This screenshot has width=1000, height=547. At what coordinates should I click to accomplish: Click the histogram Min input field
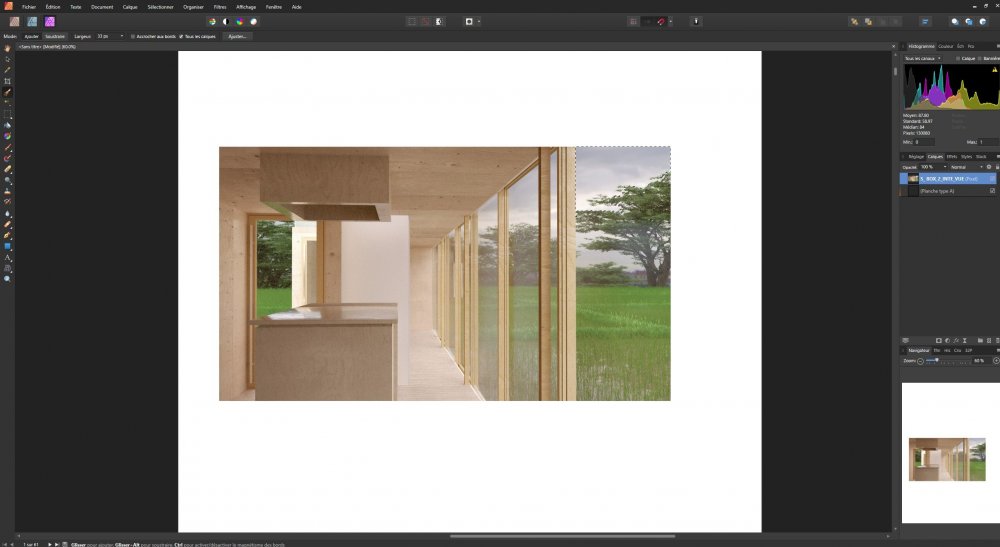click(x=924, y=142)
